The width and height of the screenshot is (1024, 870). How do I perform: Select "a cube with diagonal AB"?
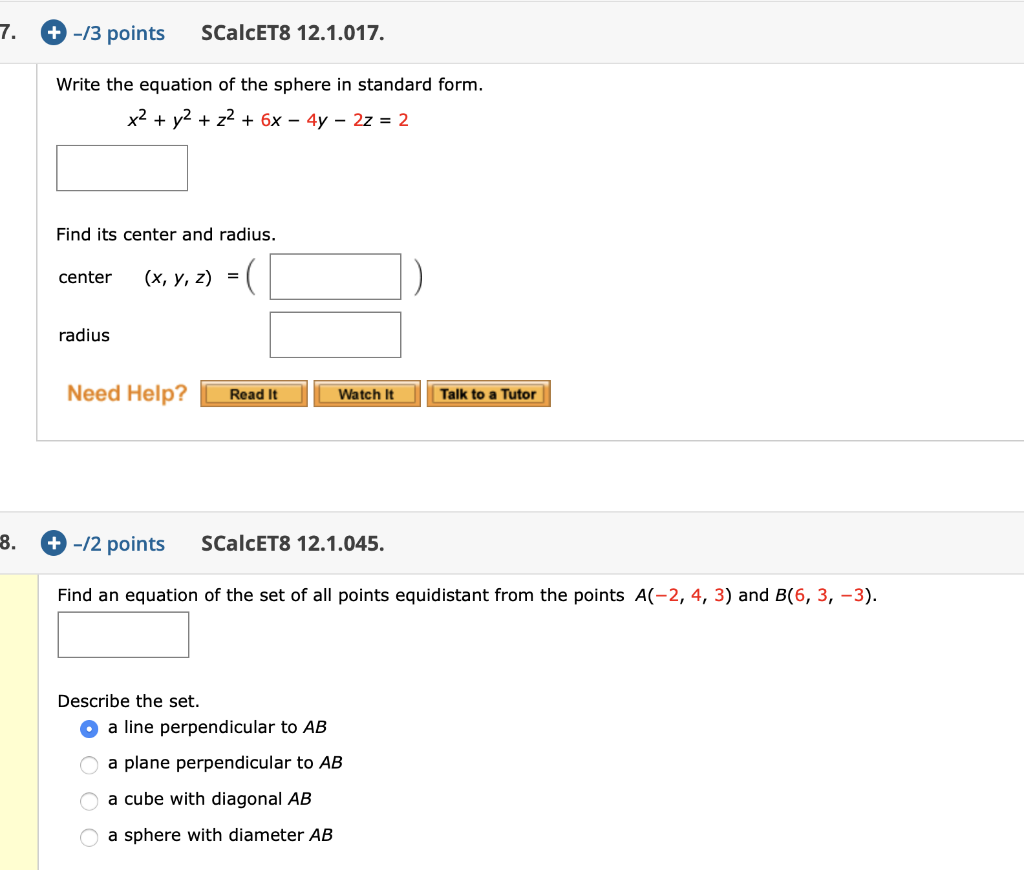click(x=88, y=801)
